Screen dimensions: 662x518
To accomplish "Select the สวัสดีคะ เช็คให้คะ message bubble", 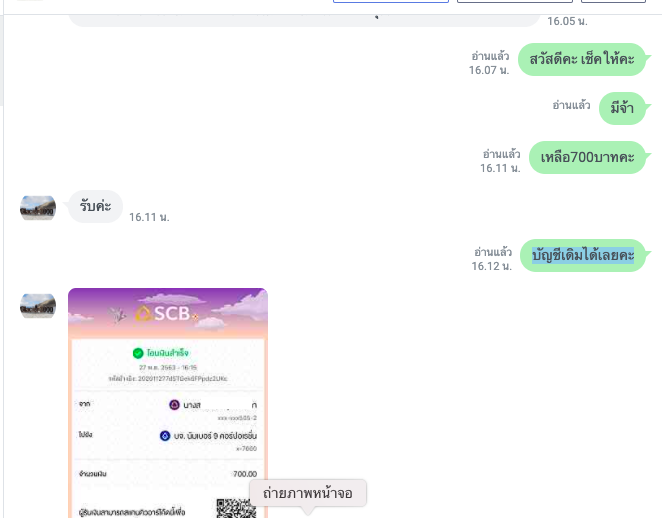I will 582,60.
